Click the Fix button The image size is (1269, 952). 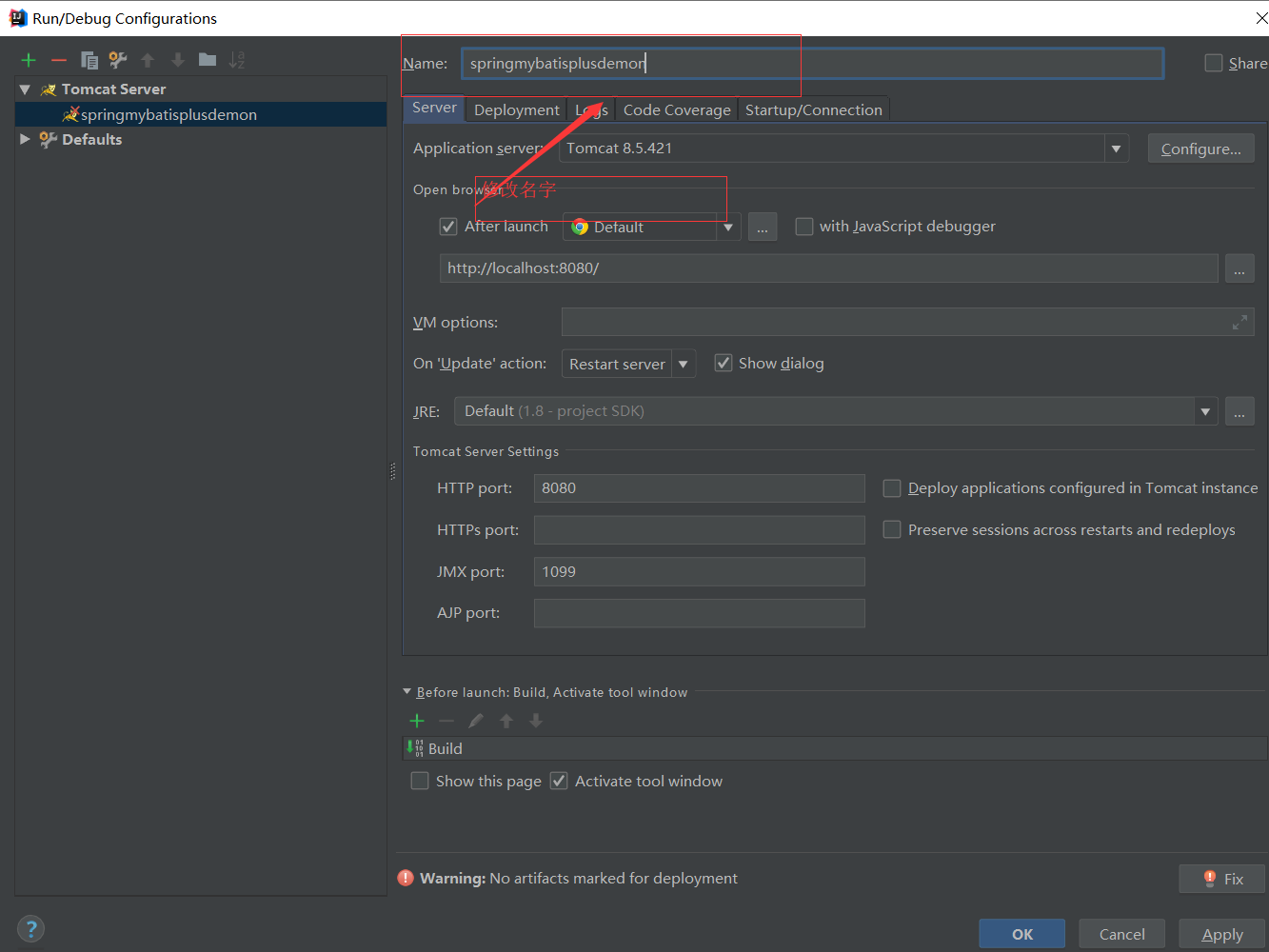click(1222, 879)
